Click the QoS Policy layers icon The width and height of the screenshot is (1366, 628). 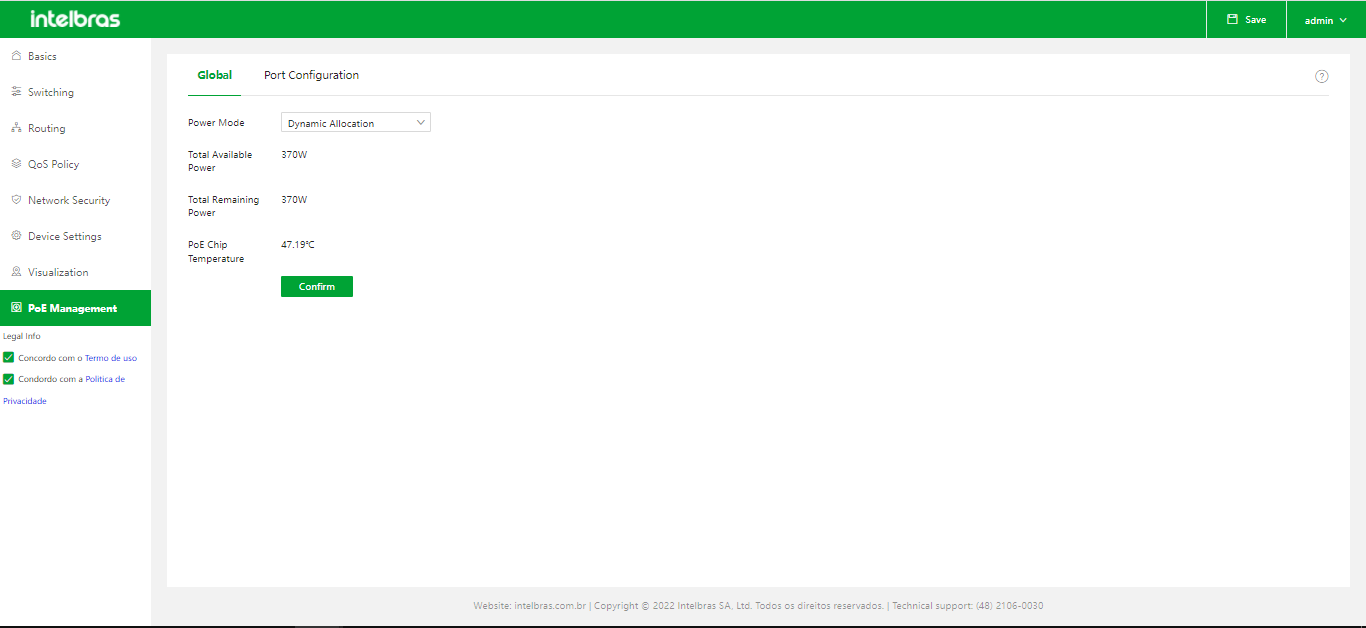point(16,164)
